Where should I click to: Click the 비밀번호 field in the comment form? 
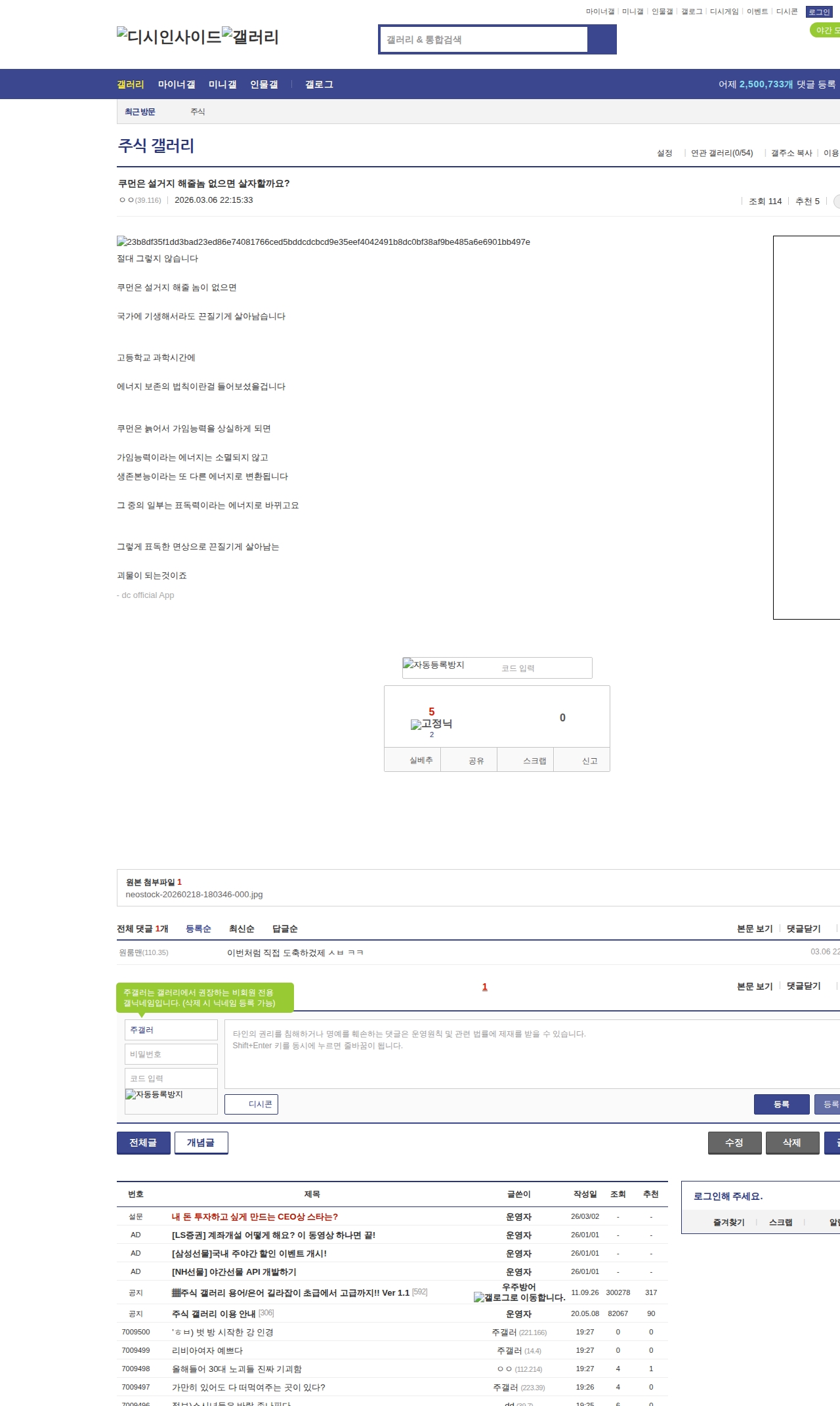click(x=171, y=1054)
